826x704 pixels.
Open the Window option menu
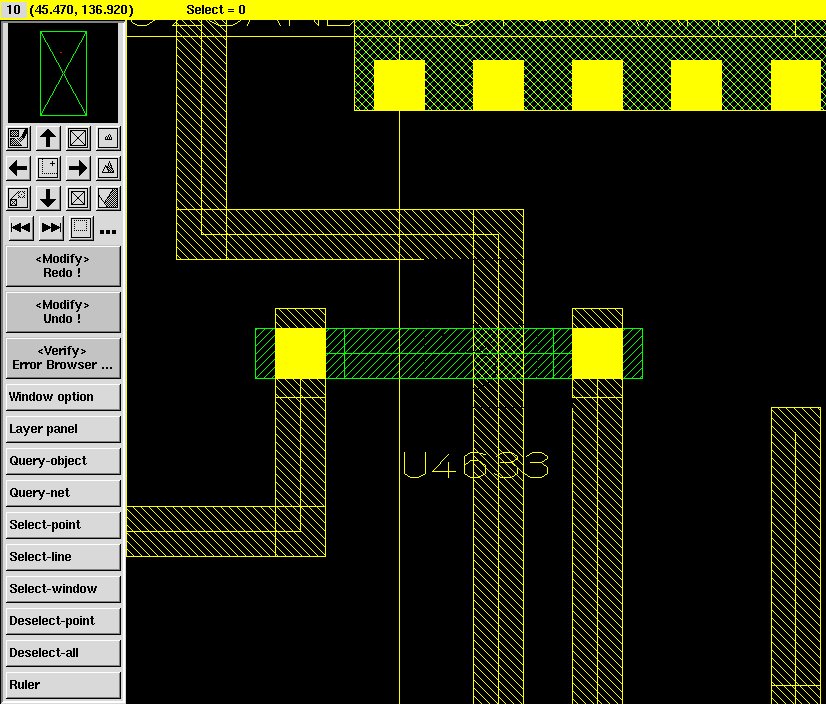pos(63,397)
